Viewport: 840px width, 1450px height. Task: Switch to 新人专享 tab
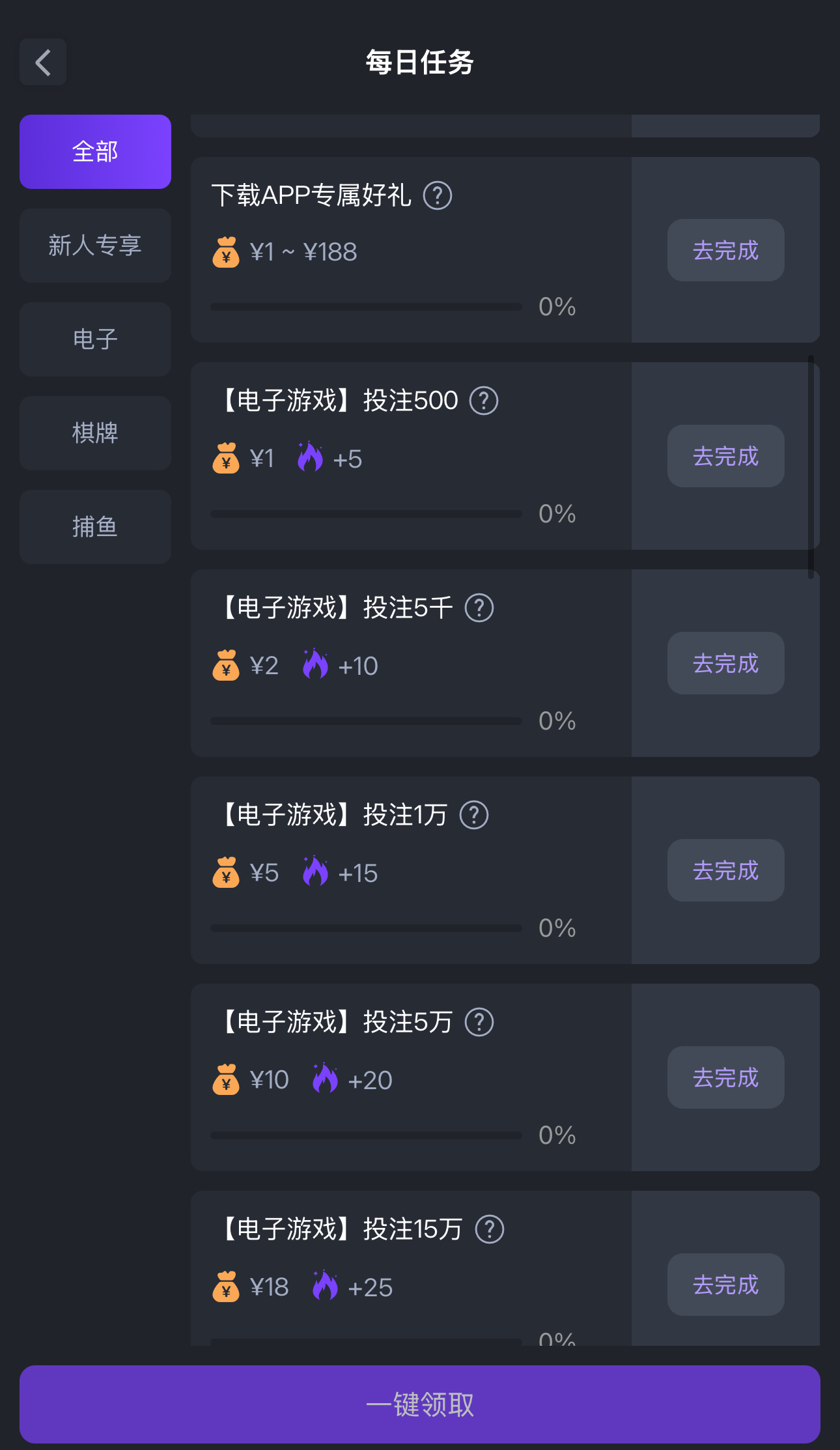[95, 246]
